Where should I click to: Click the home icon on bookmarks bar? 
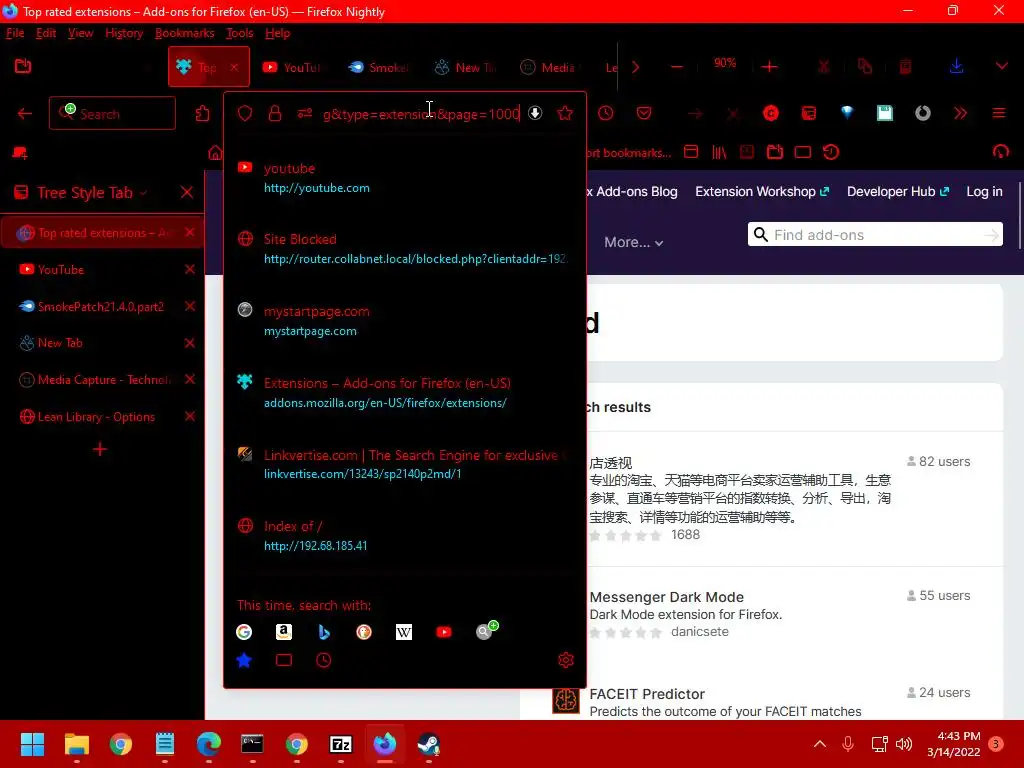click(x=215, y=153)
